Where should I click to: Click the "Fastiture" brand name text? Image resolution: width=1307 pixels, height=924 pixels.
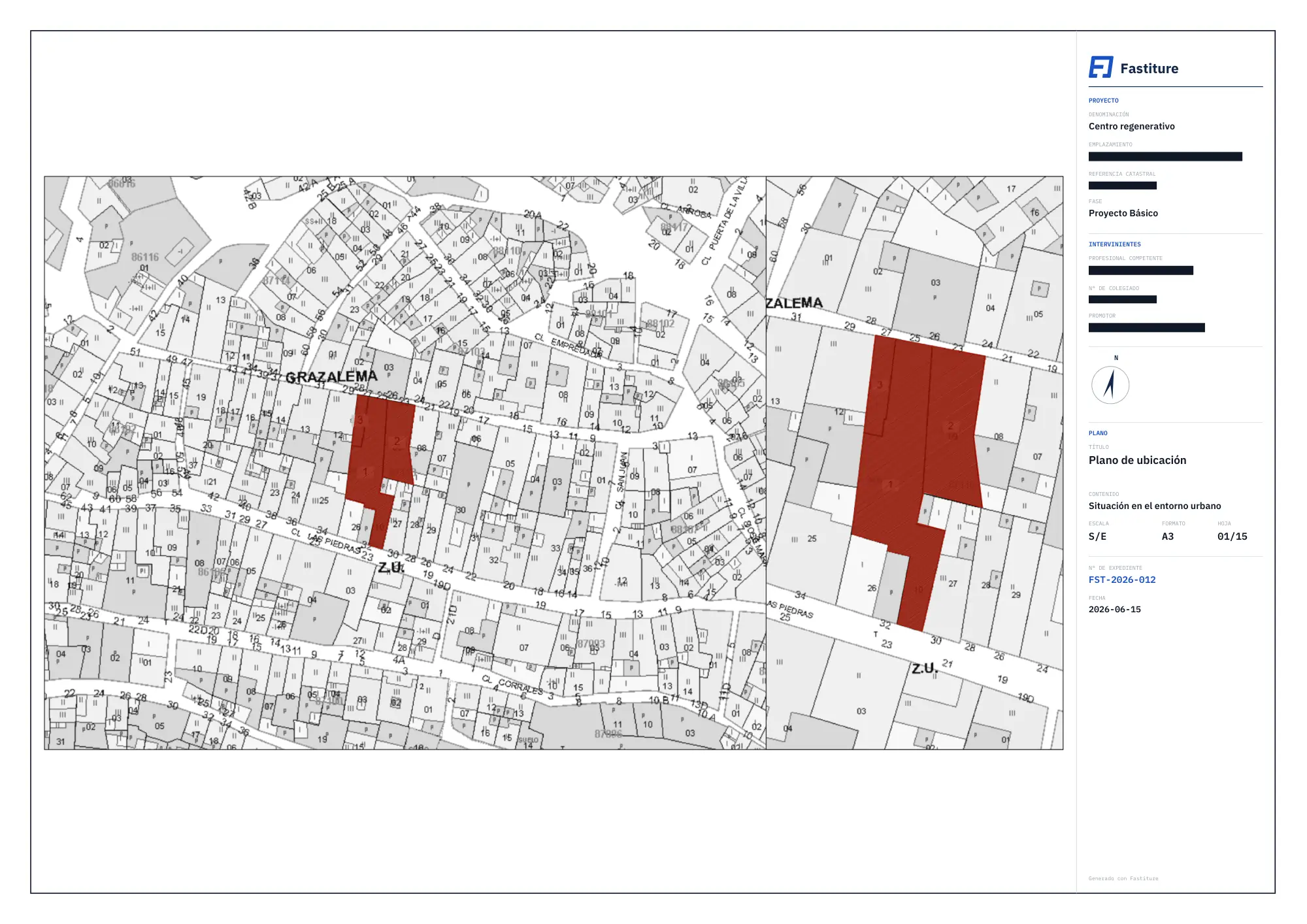point(1149,69)
